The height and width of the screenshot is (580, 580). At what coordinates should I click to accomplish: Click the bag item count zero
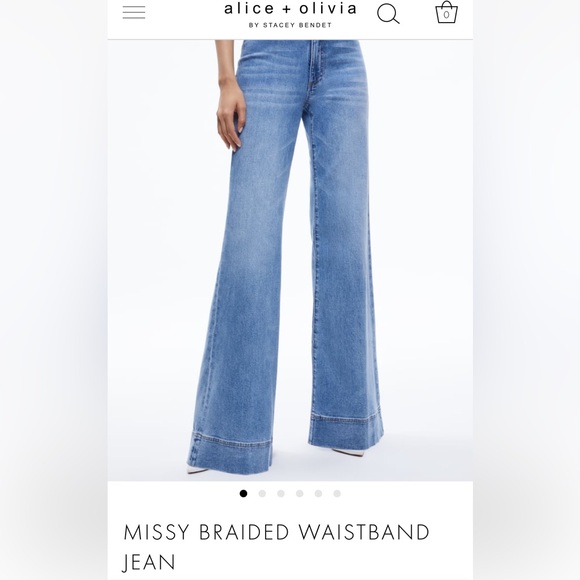point(446,15)
